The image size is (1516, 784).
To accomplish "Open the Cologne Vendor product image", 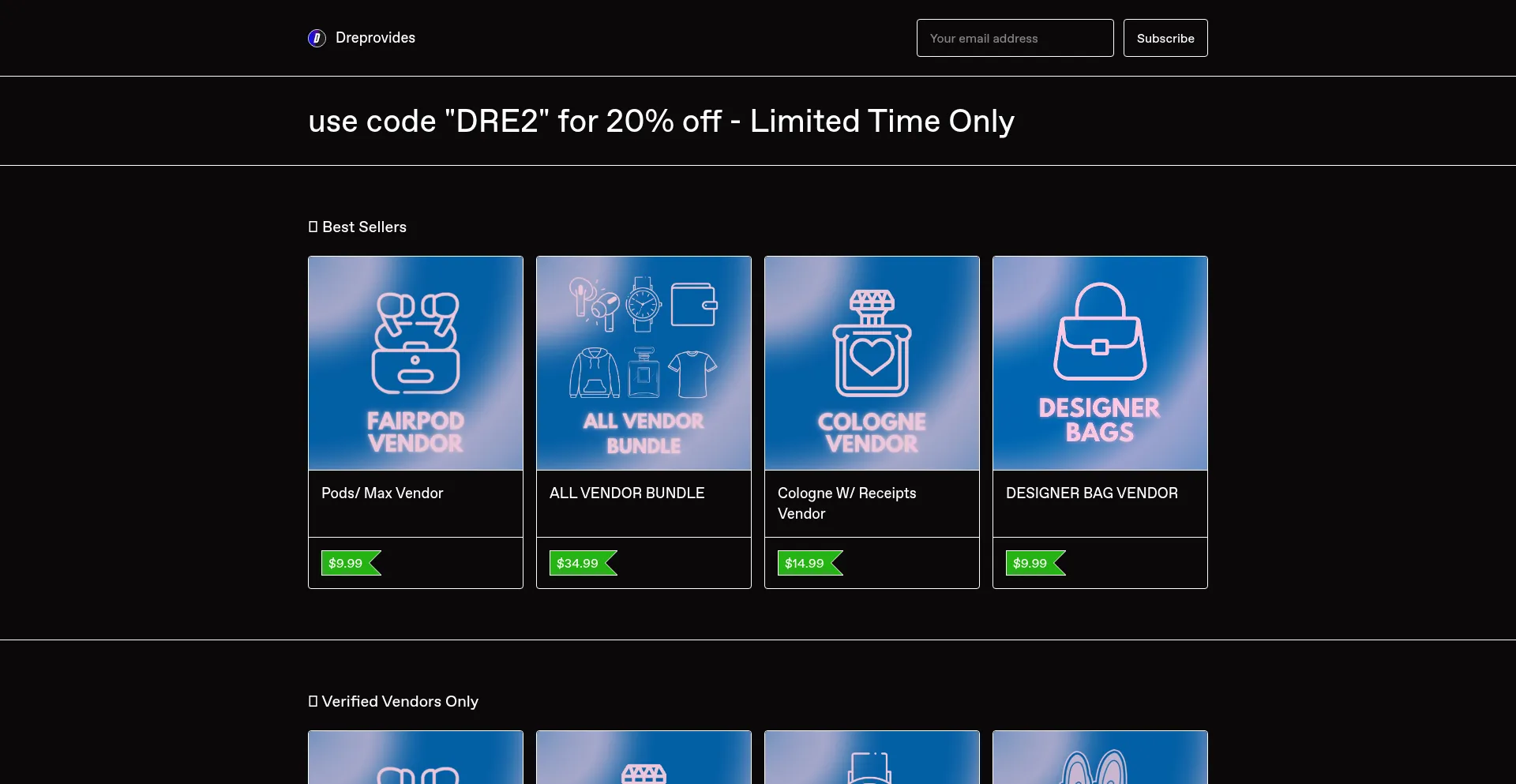I will click(x=872, y=363).
